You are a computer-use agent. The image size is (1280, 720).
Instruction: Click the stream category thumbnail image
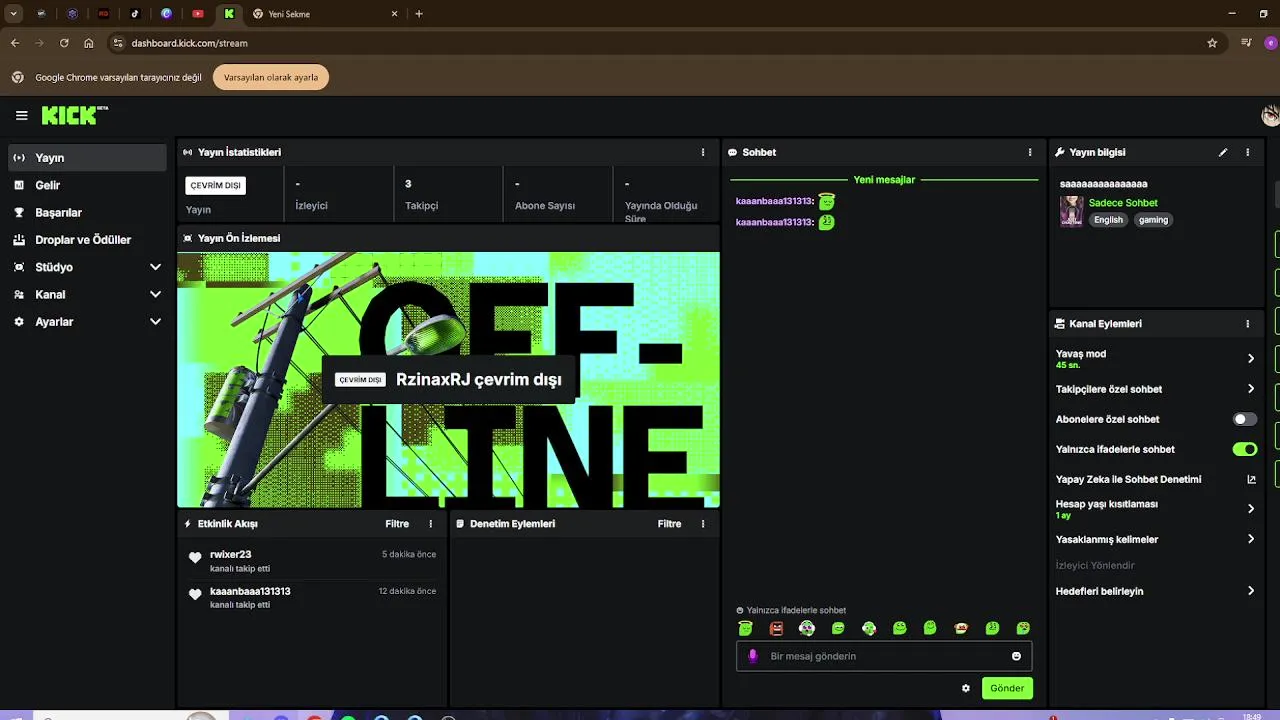tap(1071, 211)
